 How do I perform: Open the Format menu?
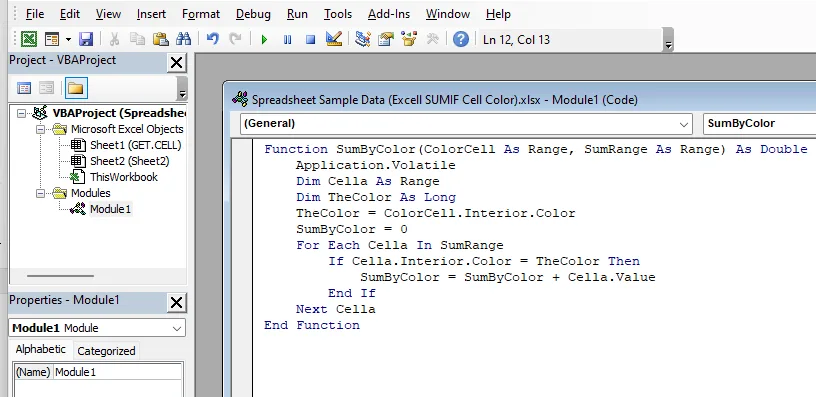[x=201, y=14]
